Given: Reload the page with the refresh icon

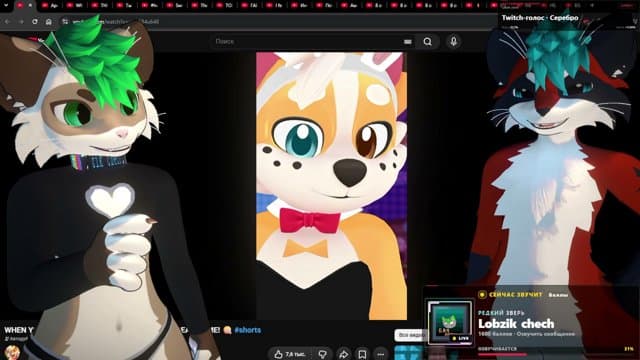Looking at the screenshot, I should [35, 21].
